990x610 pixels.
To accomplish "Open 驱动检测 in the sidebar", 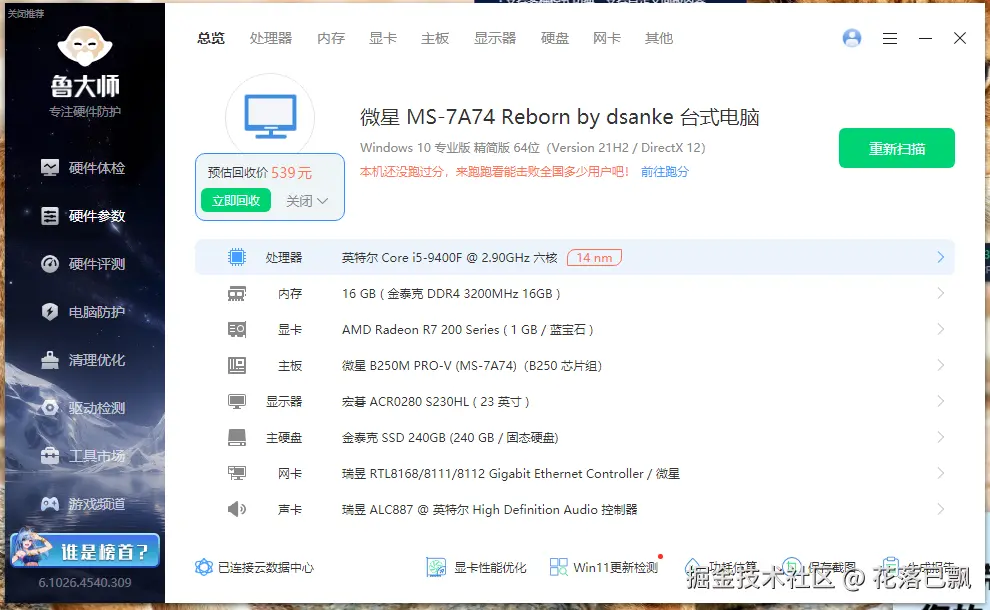I will click(x=83, y=408).
